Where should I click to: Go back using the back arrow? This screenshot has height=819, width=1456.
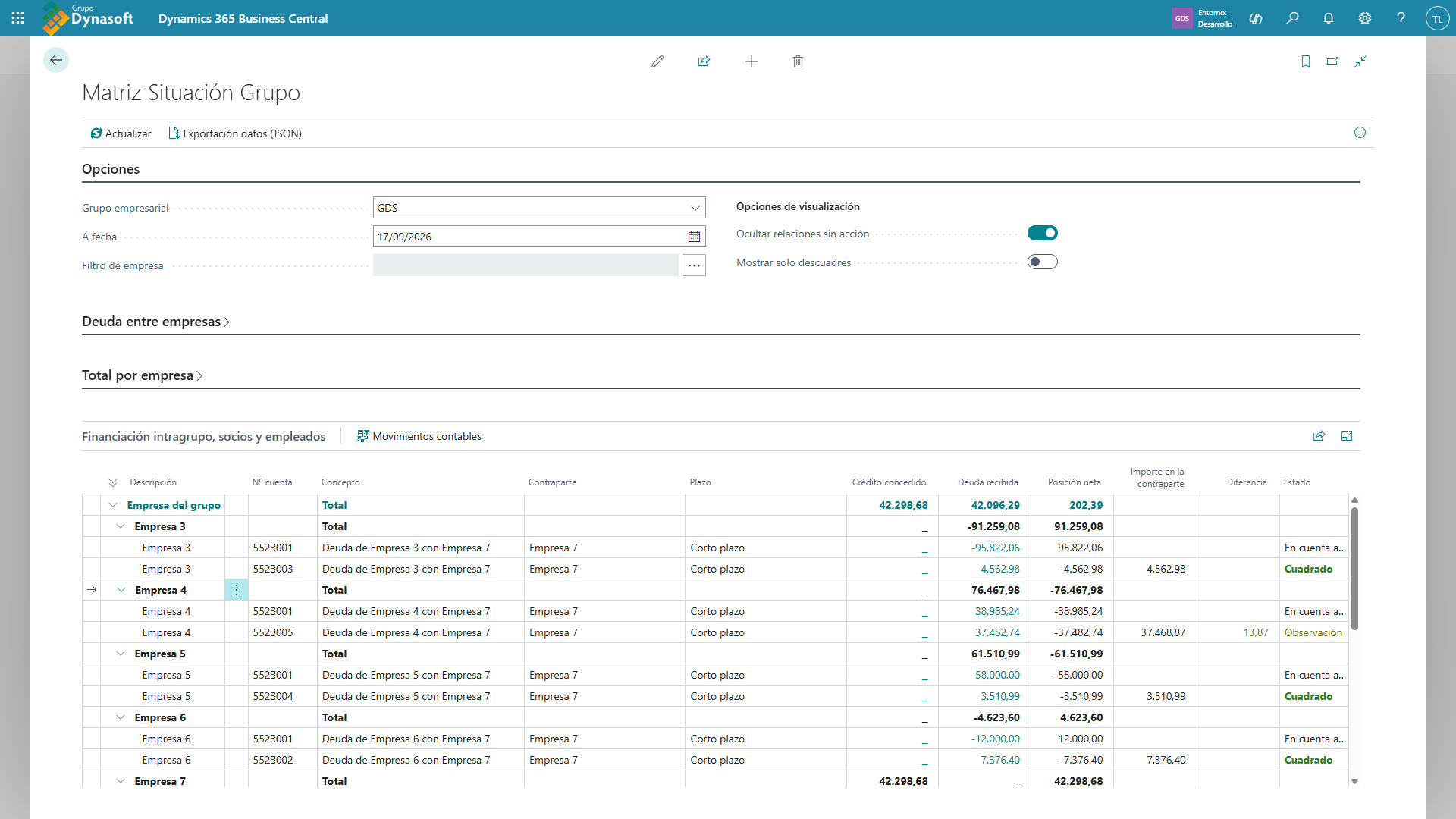tap(56, 60)
